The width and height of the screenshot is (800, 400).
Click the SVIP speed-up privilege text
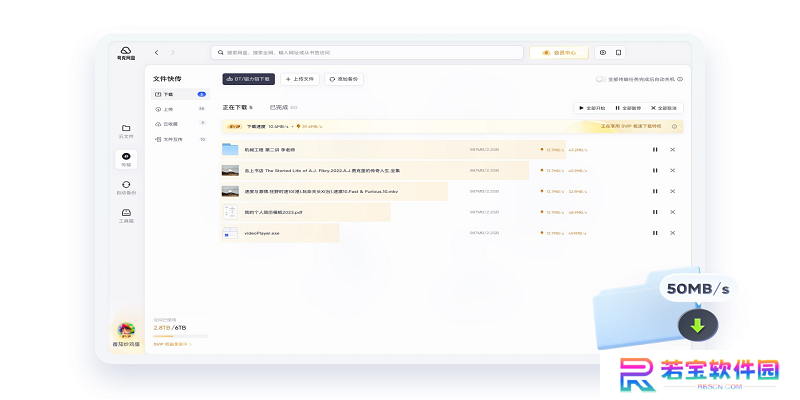tap(631, 126)
